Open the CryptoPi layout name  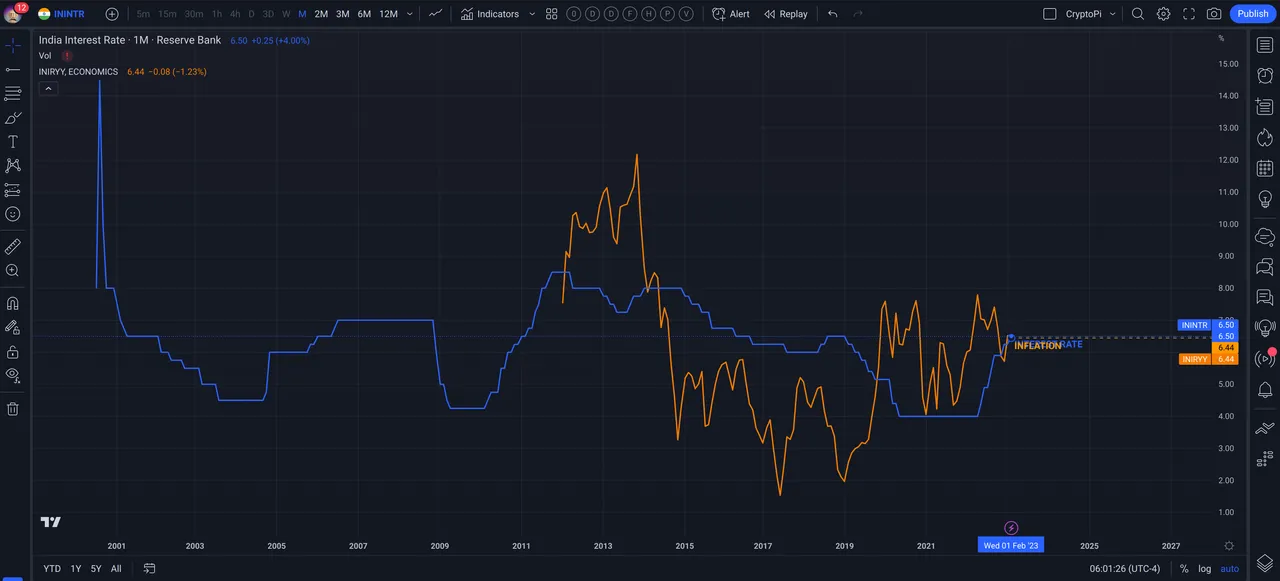1083,14
